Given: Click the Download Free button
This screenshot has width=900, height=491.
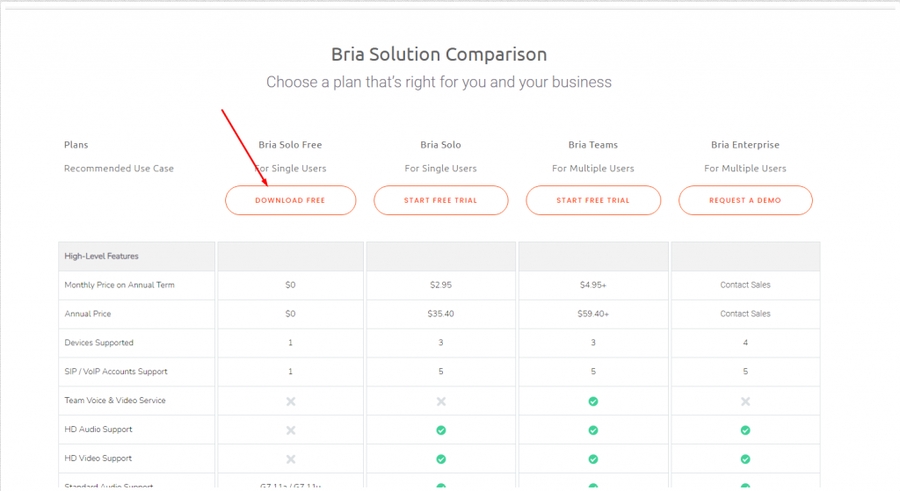Looking at the screenshot, I should click(290, 200).
